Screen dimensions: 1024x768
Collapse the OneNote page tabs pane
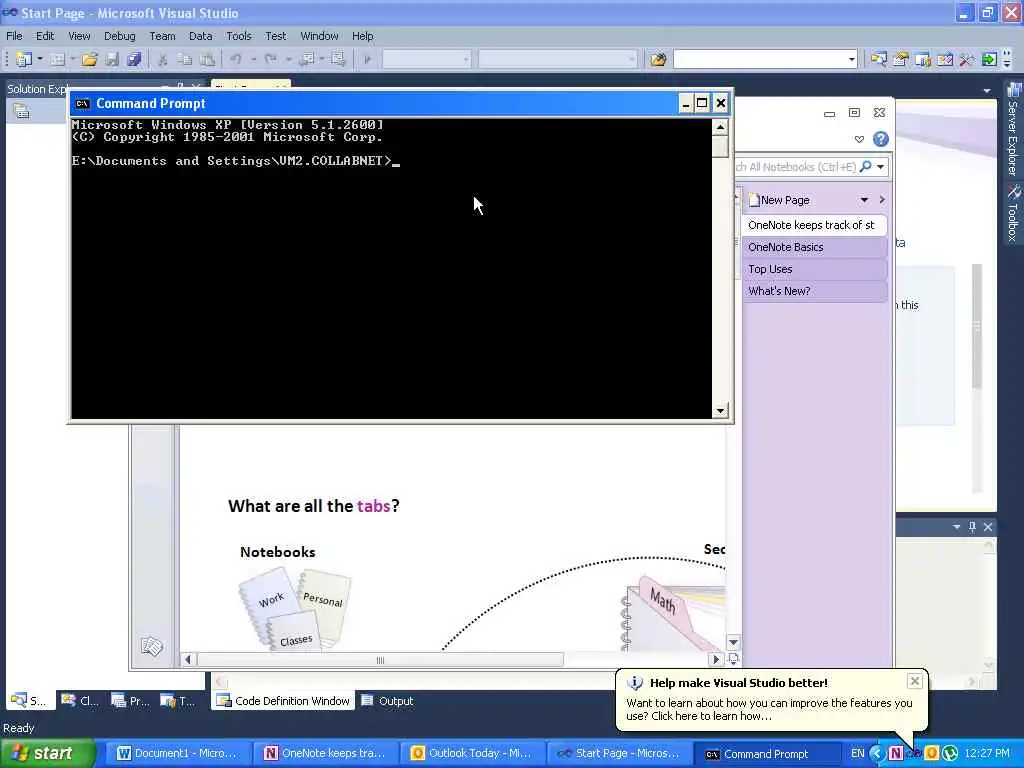882,200
